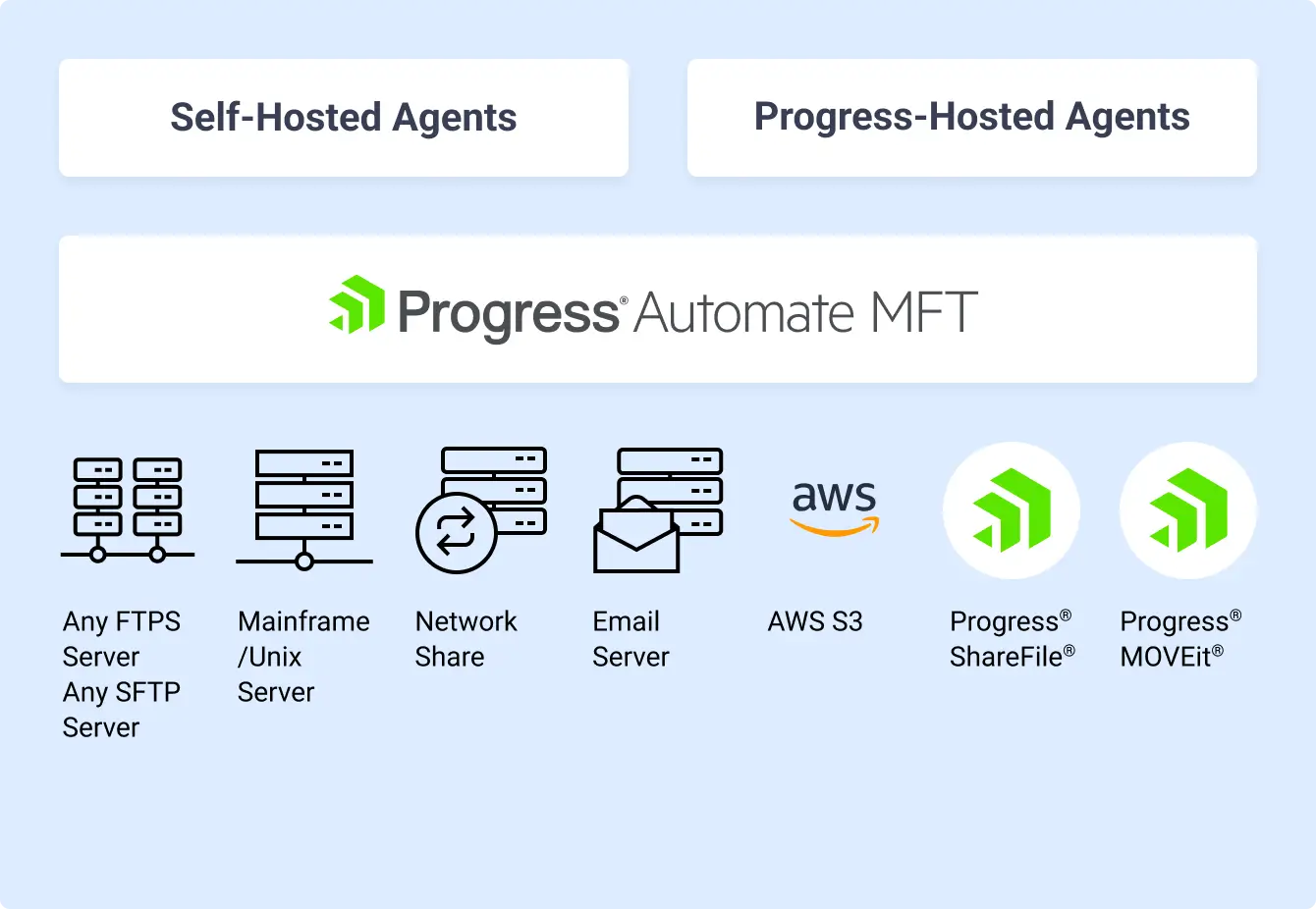Click the Progress MOVEit logo icon
Screen dimensions: 1316x909
pos(1188,510)
